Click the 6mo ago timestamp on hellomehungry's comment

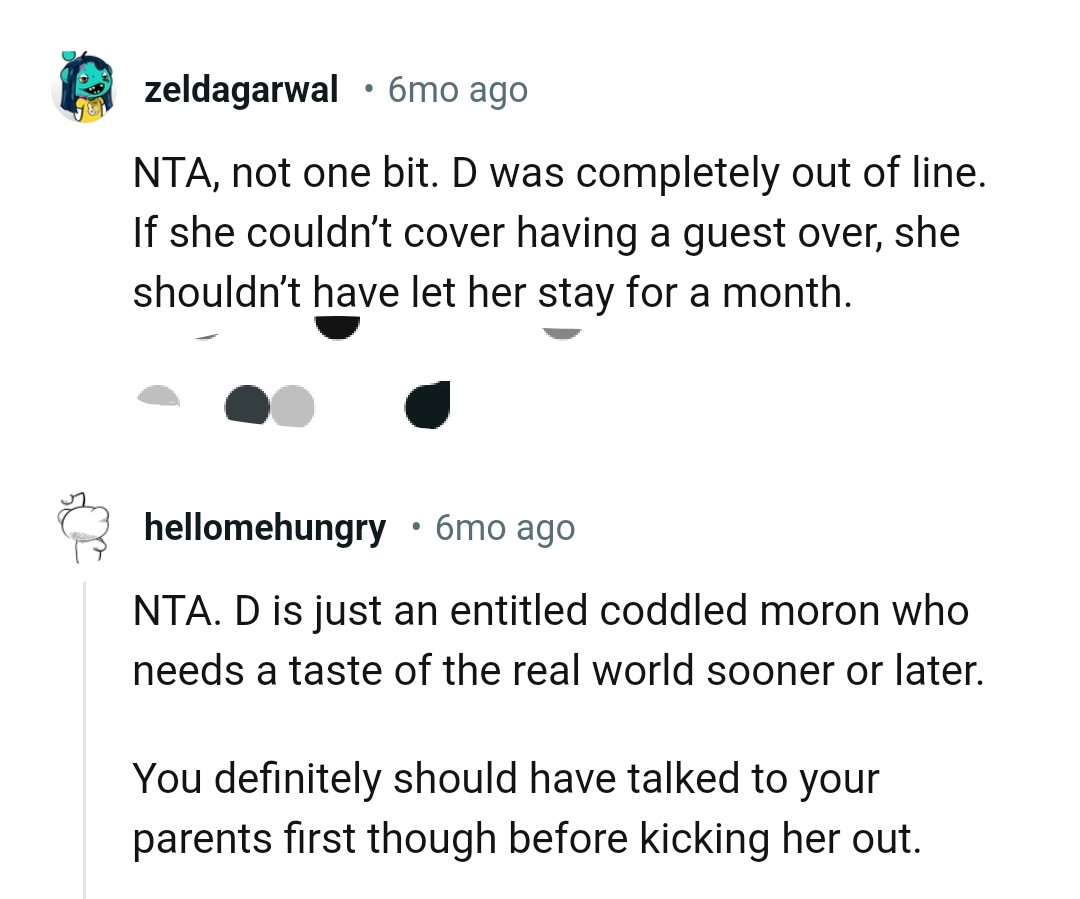[x=504, y=528]
